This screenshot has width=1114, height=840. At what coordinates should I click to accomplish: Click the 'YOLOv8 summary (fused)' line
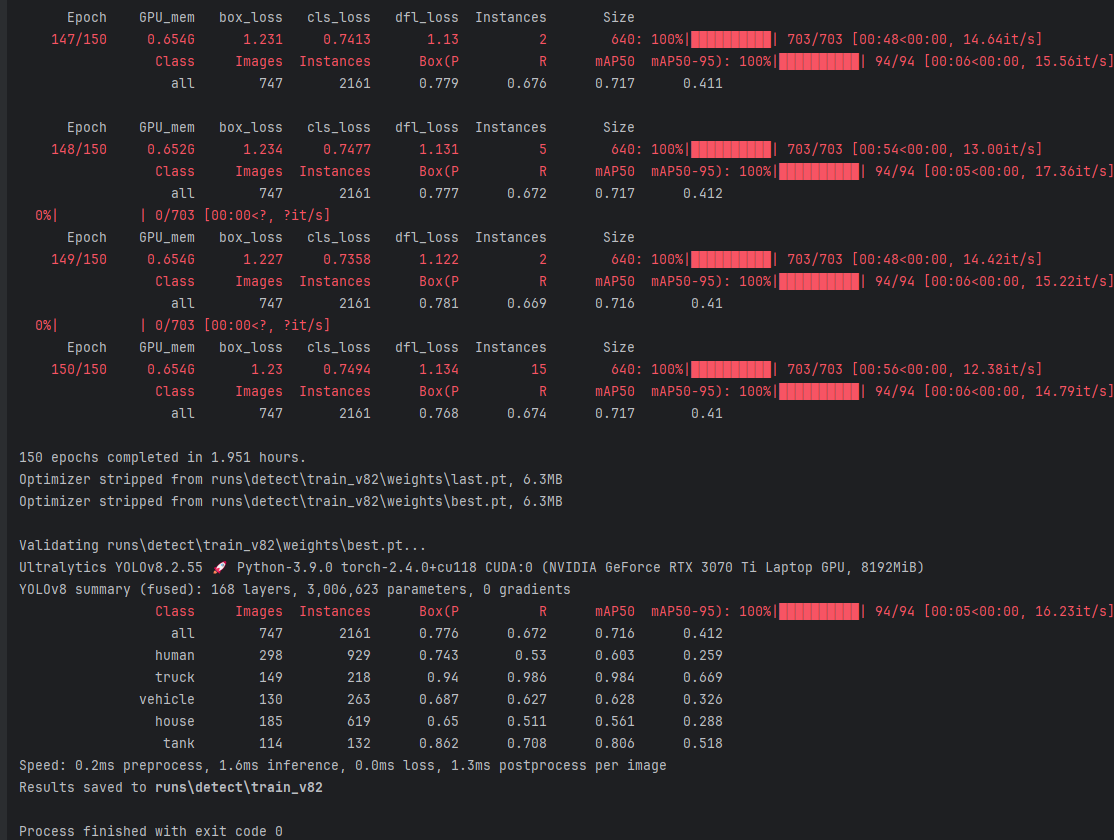point(294,589)
